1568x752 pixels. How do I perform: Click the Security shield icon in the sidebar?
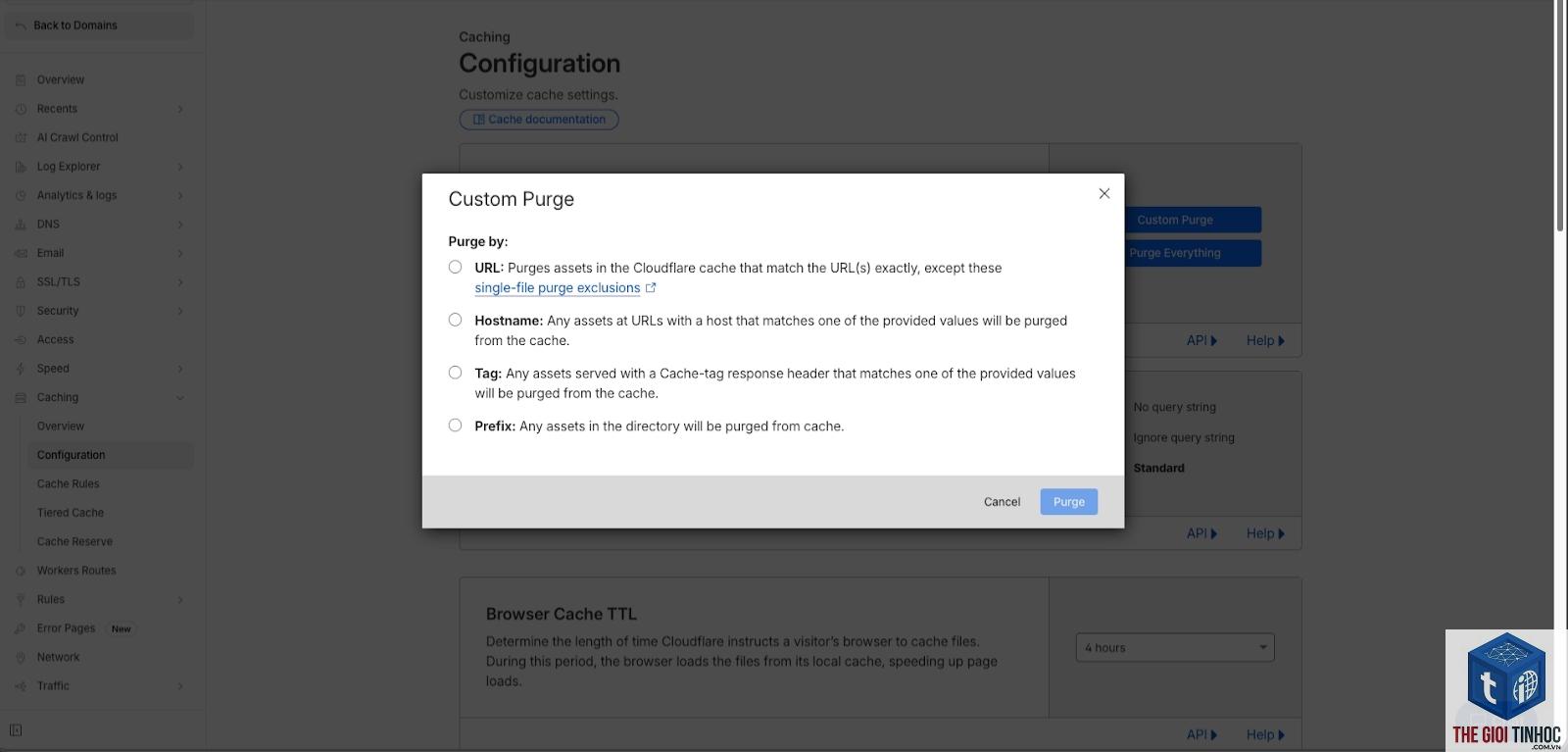point(21,311)
